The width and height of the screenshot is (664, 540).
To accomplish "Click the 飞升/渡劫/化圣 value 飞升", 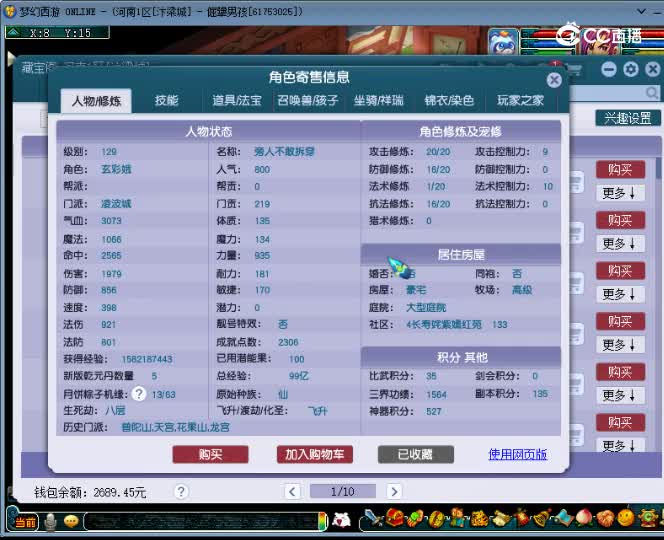I will click(x=318, y=411).
